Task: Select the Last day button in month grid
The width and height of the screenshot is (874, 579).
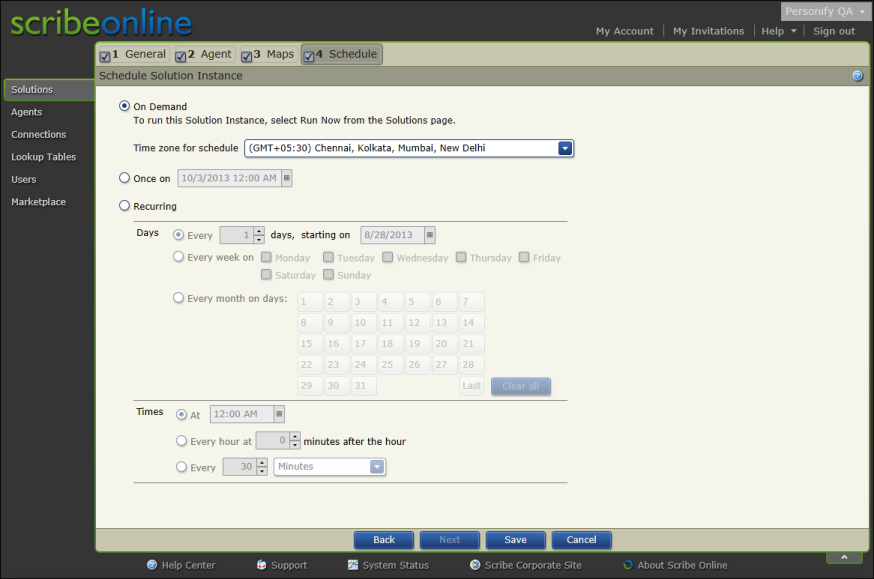Action: (472, 386)
